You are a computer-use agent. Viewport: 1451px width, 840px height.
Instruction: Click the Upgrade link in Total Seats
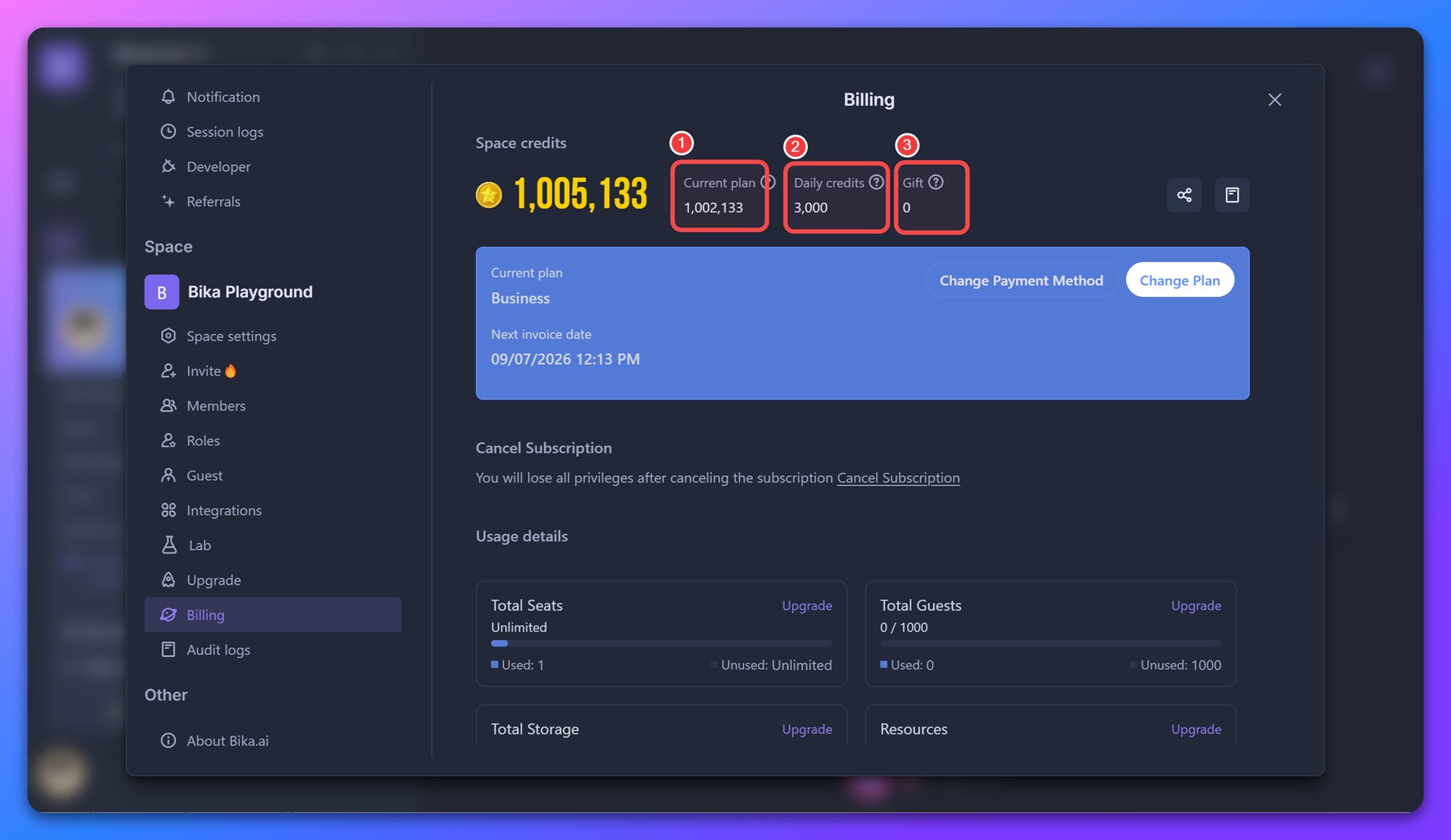[x=806, y=605]
